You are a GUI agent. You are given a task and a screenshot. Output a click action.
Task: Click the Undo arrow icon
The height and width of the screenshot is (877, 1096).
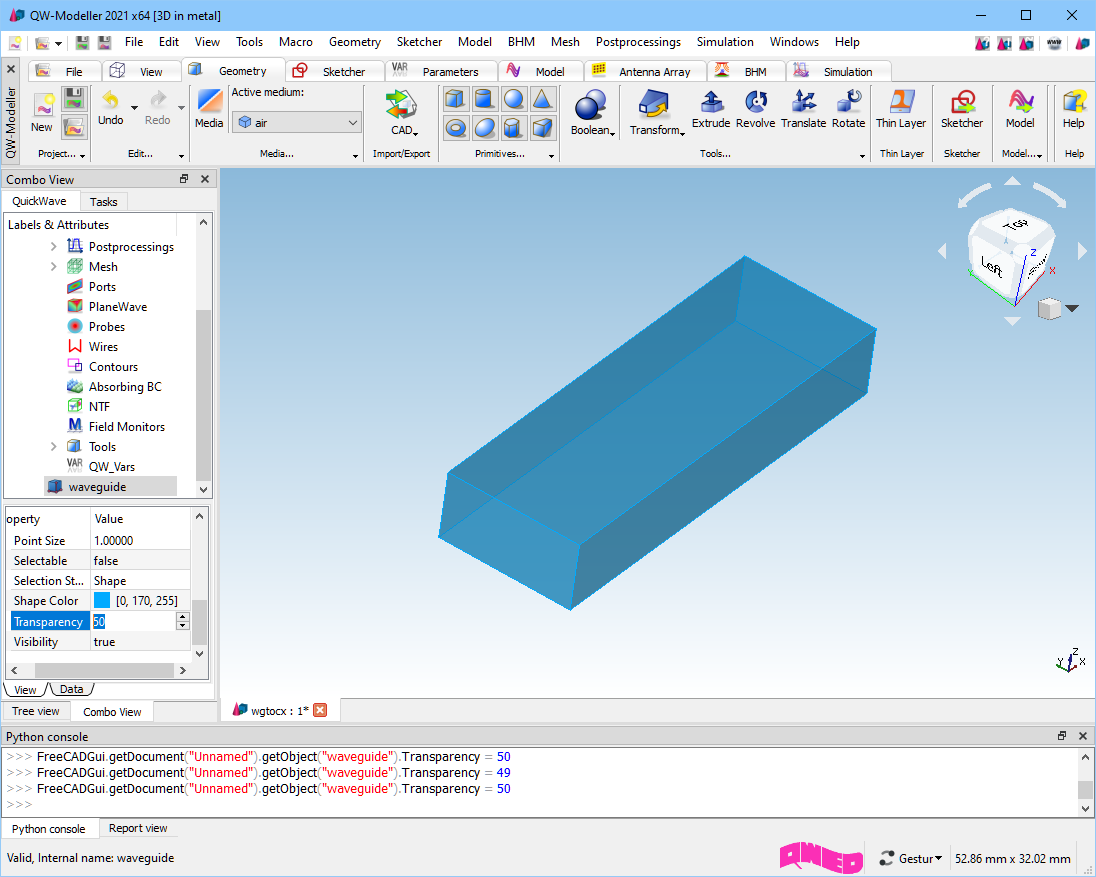click(x=110, y=99)
